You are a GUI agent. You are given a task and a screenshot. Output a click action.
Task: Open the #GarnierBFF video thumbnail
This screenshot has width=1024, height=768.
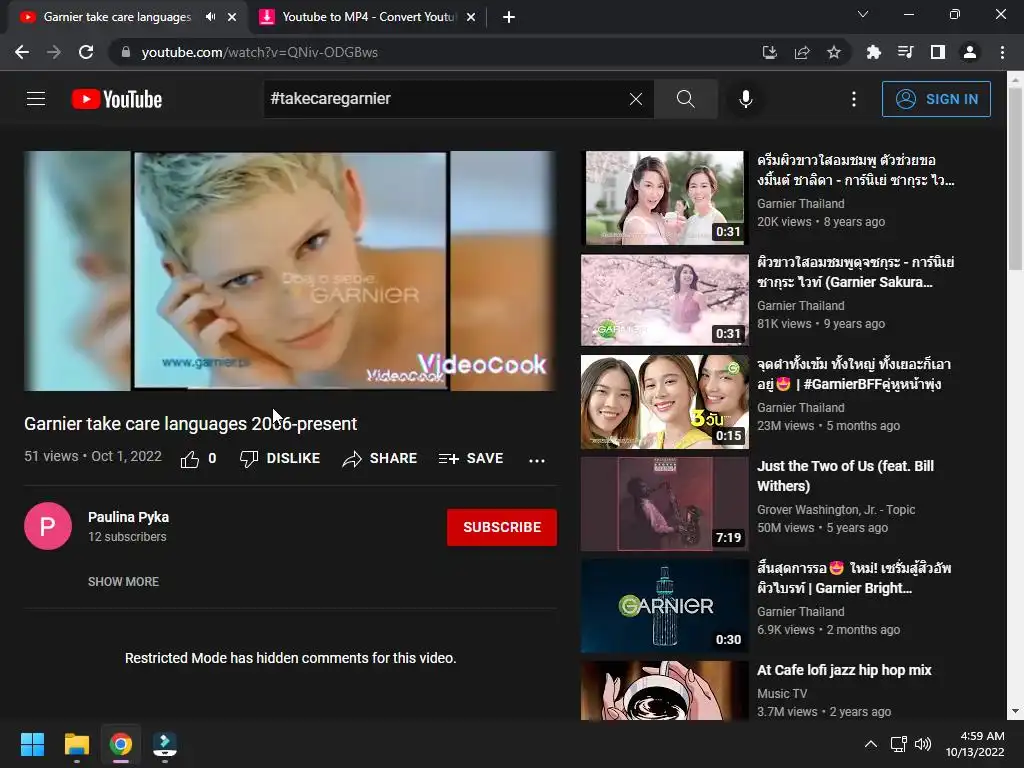click(664, 402)
